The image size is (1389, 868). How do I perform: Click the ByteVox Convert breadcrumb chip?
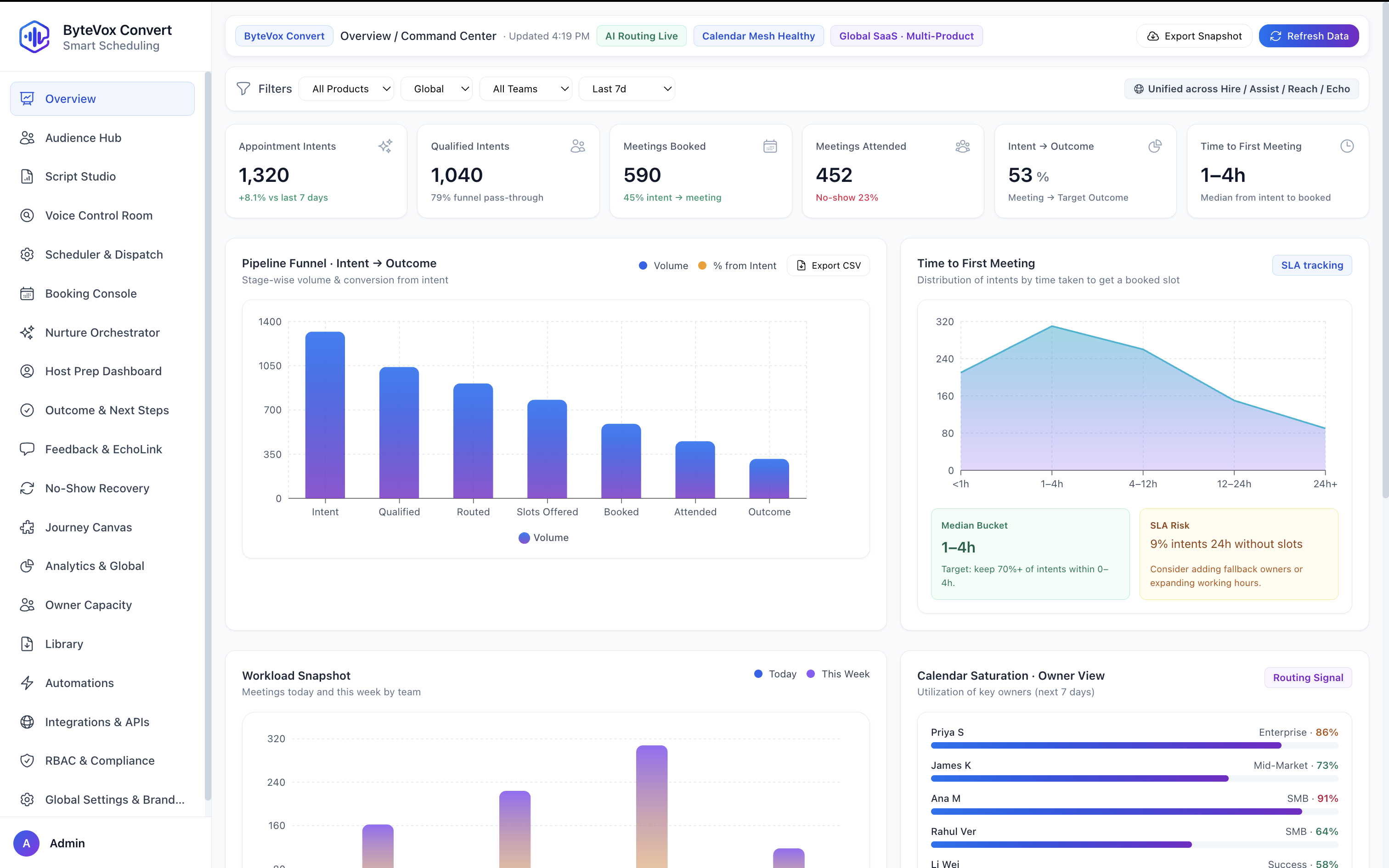283,36
